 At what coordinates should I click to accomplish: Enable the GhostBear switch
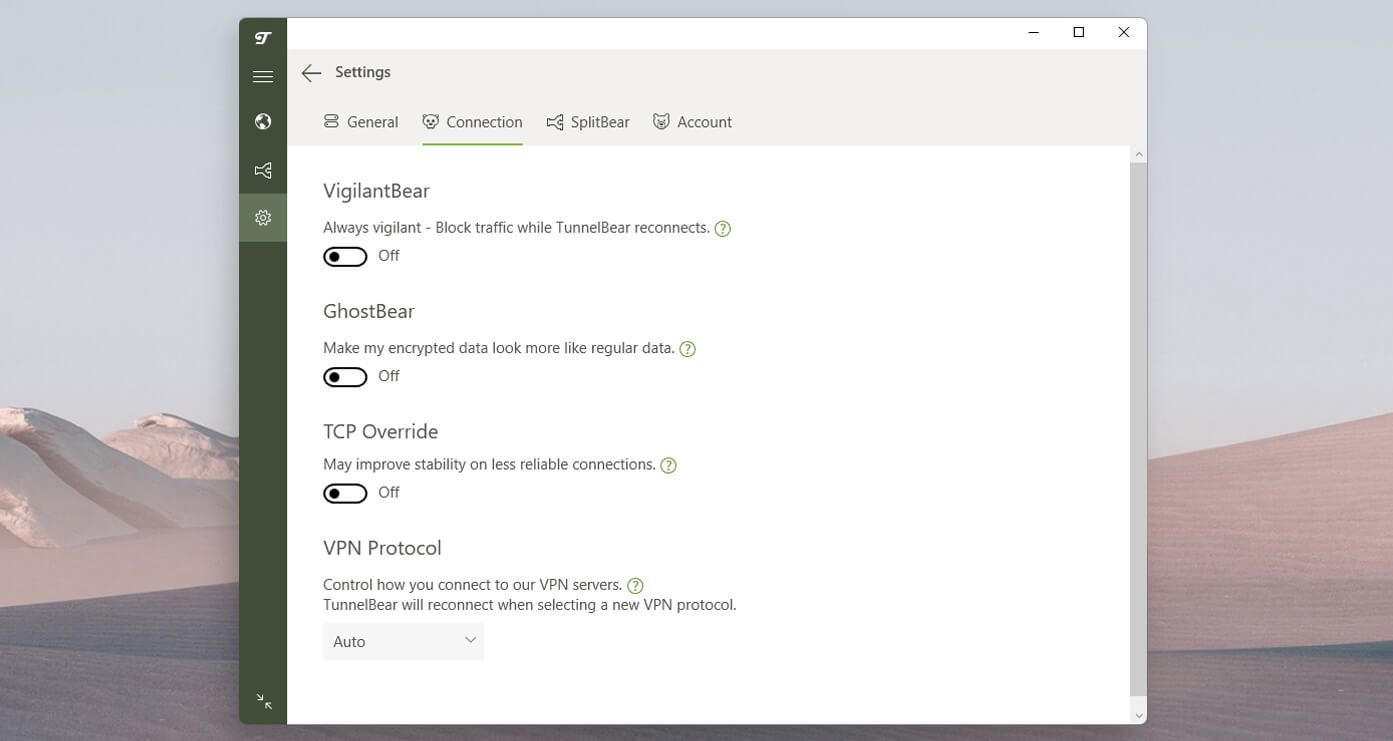tap(345, 377)
